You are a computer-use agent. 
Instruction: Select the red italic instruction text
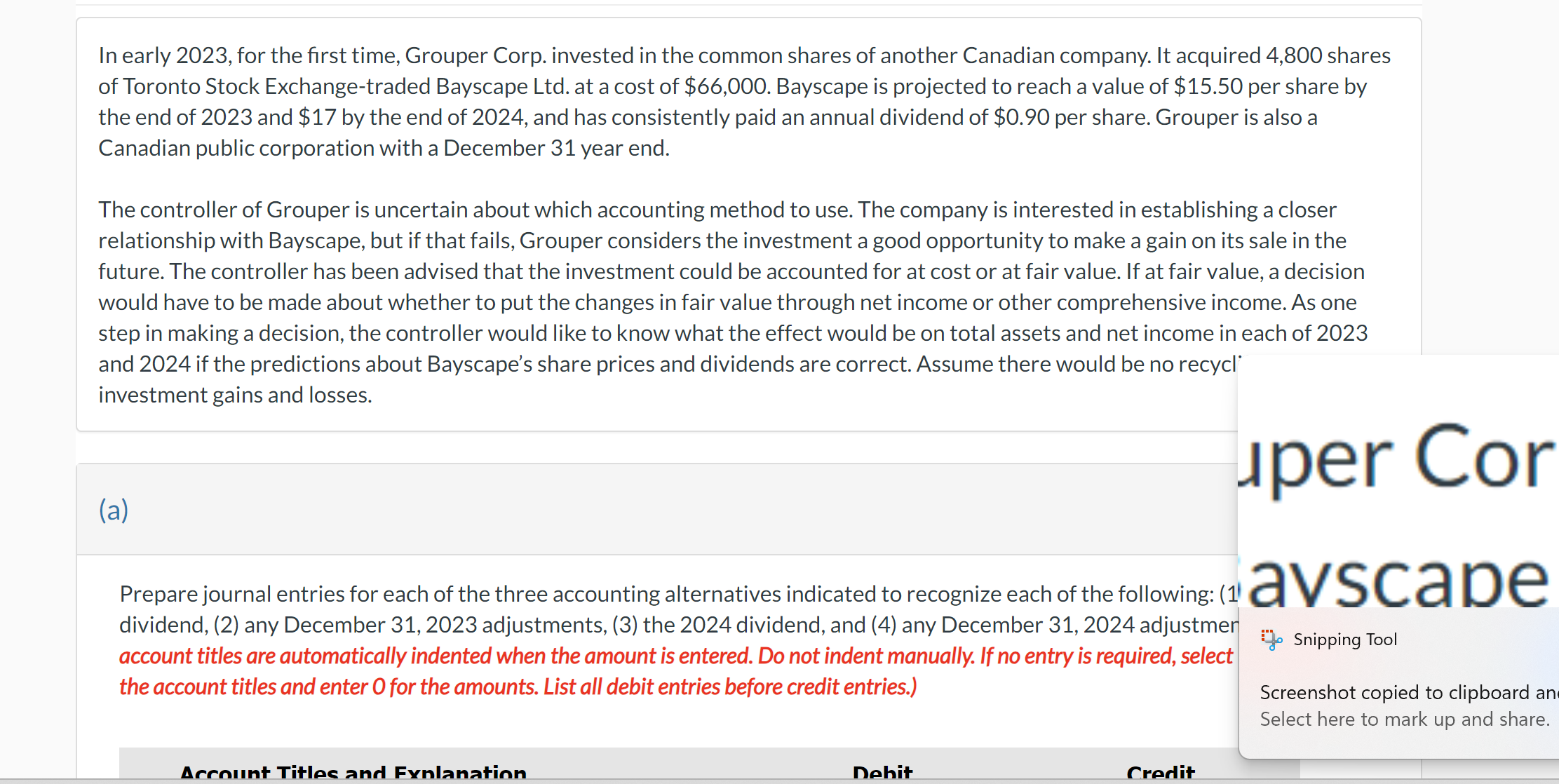(518, 670)
